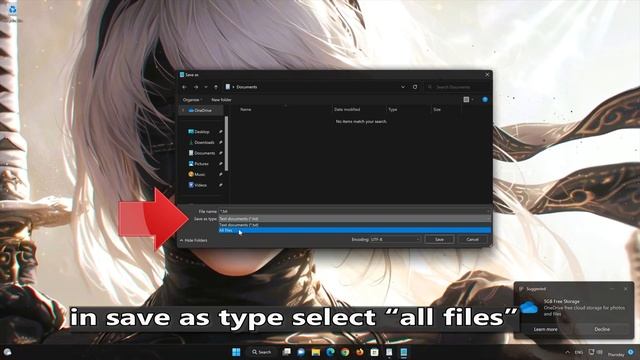Viewport: 640px width, 360px height.
Task: Create a New folder
Action: click(221, 100)
